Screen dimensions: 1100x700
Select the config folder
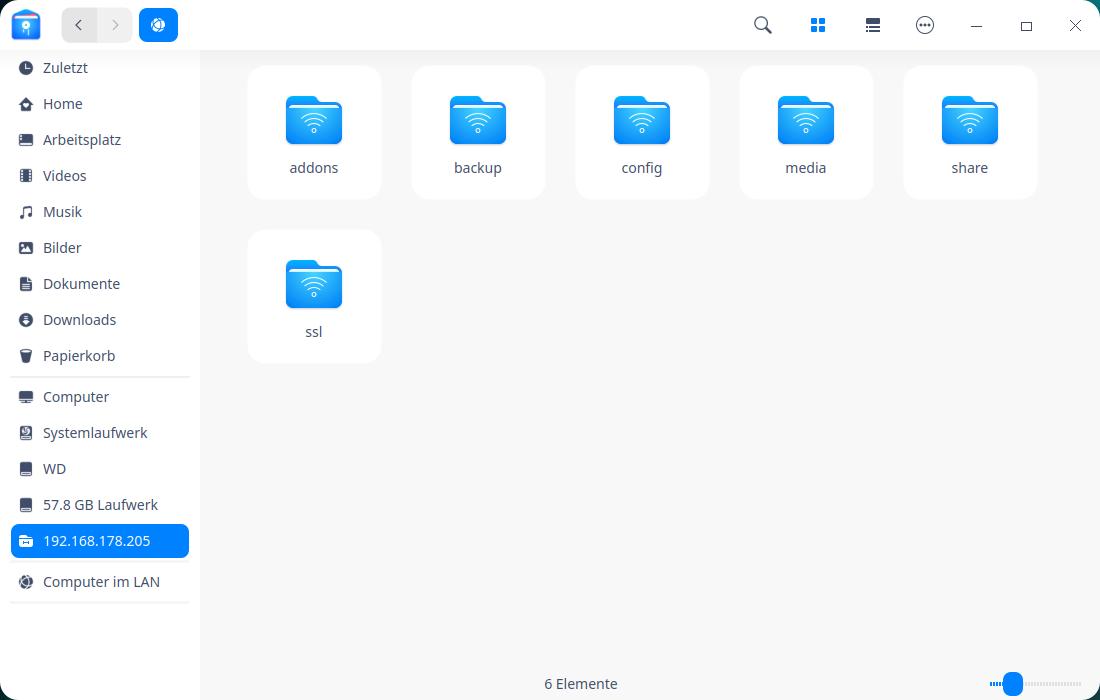coord(642,133)
